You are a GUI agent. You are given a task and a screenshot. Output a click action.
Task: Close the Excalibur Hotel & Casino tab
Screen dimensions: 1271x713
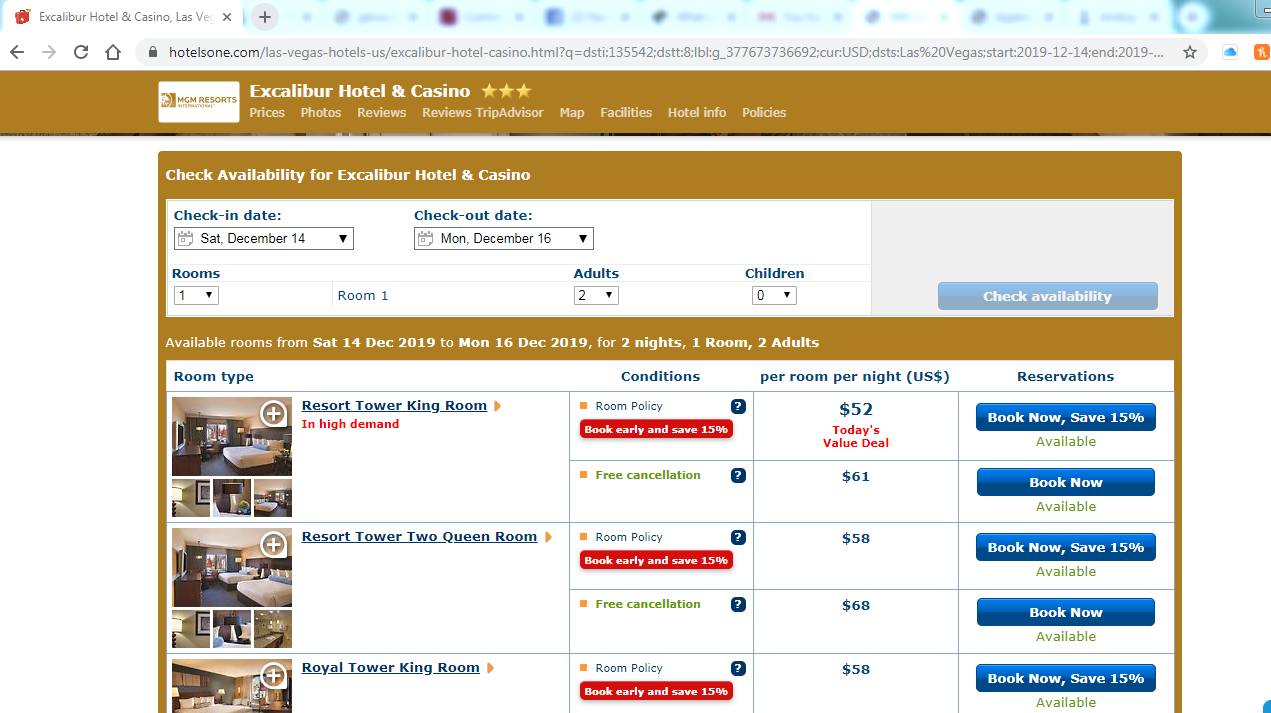227,17
